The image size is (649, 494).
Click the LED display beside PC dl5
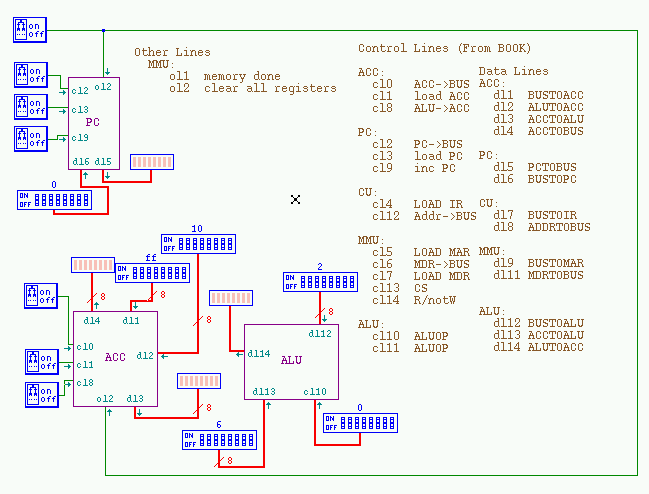point(151,162)
